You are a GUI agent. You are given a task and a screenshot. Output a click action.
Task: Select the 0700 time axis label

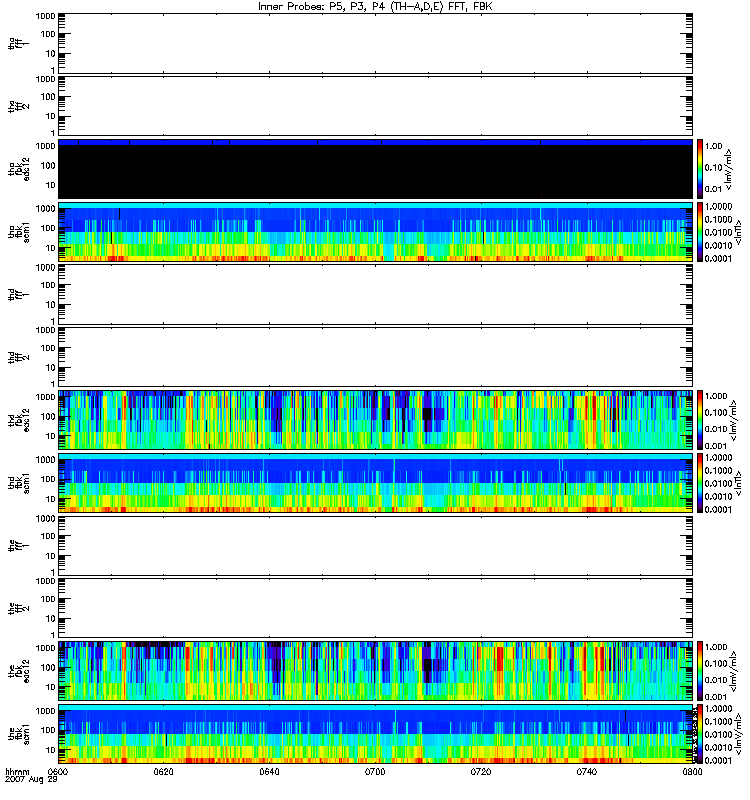[x=375, y=772]
